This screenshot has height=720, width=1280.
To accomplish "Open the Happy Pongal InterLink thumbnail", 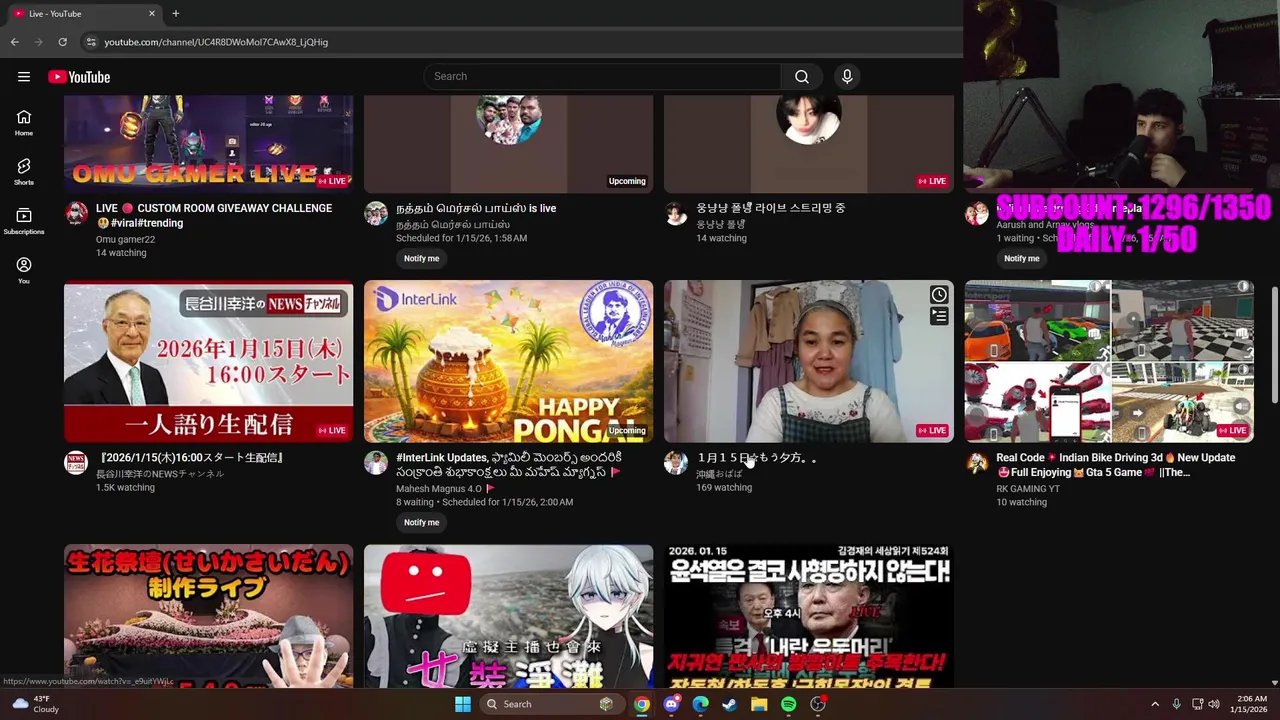I will click(508, 362).
